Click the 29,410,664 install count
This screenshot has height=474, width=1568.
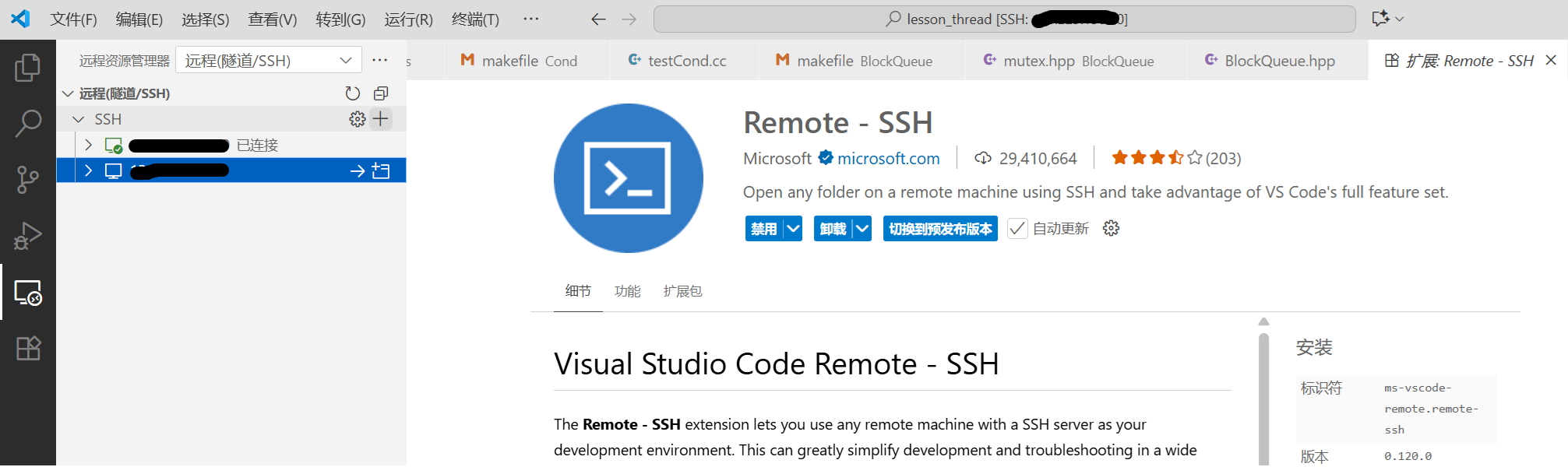point(1026,158)
